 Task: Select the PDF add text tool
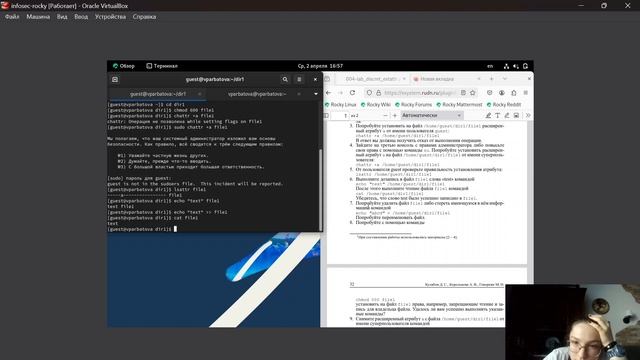(x=498, y=116)
